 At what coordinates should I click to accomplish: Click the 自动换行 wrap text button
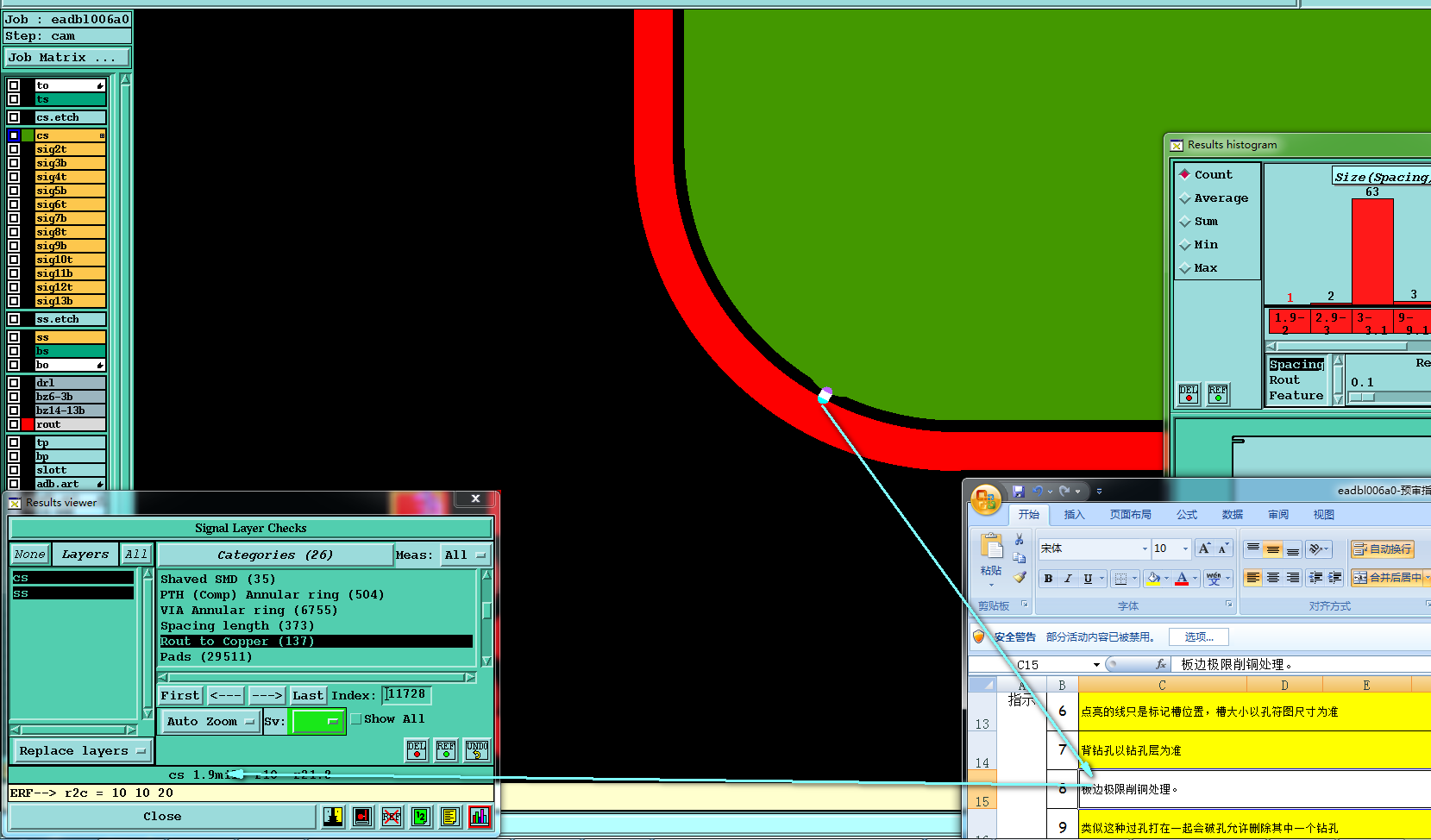(x=1383, y=549)
